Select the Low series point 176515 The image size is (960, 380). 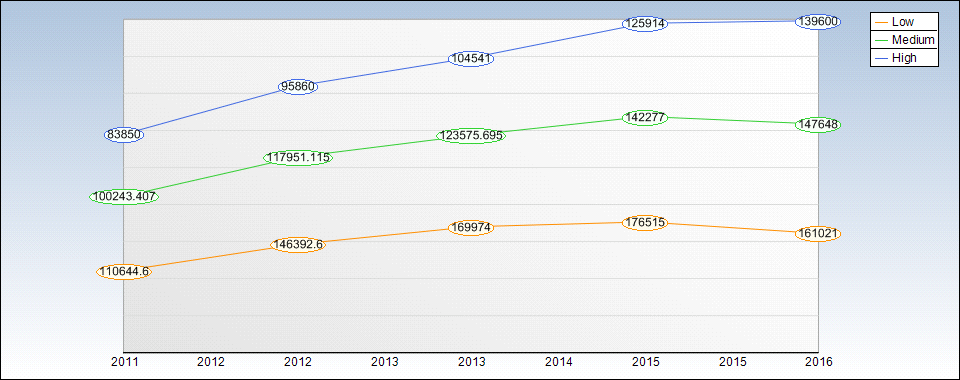point(645,223)
